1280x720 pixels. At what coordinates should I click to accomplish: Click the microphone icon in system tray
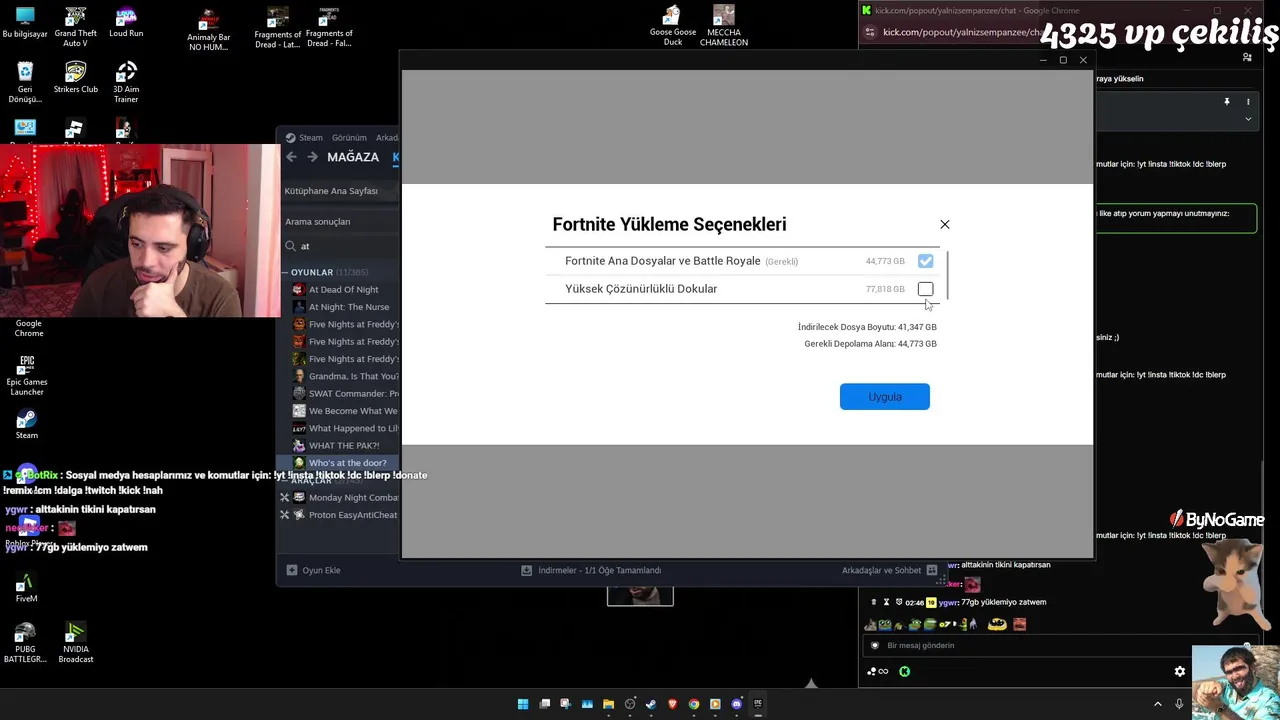(1179, 704)
